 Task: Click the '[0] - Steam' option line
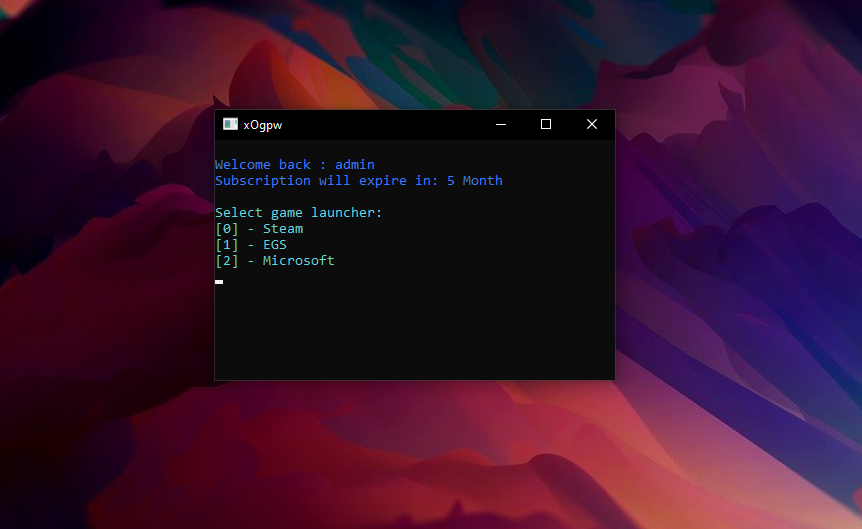[259, 228]
